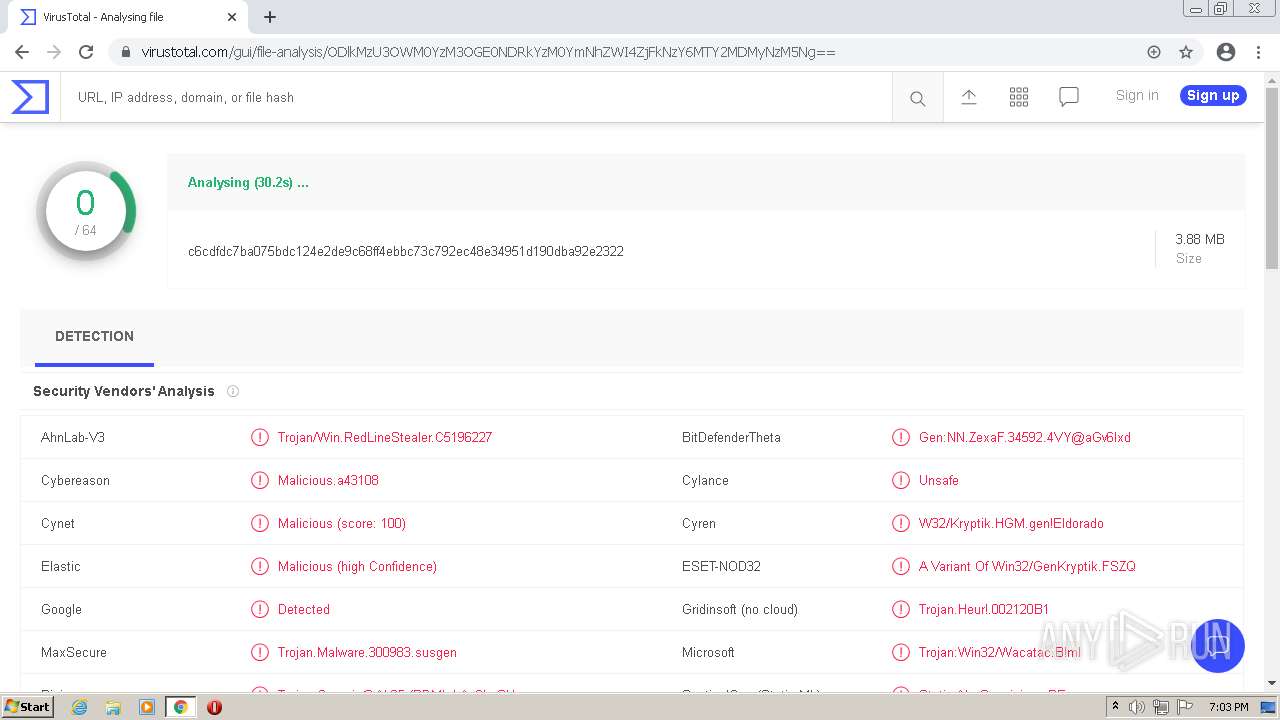
Task: Click the volume icon in system tray
Action: 1137,707
